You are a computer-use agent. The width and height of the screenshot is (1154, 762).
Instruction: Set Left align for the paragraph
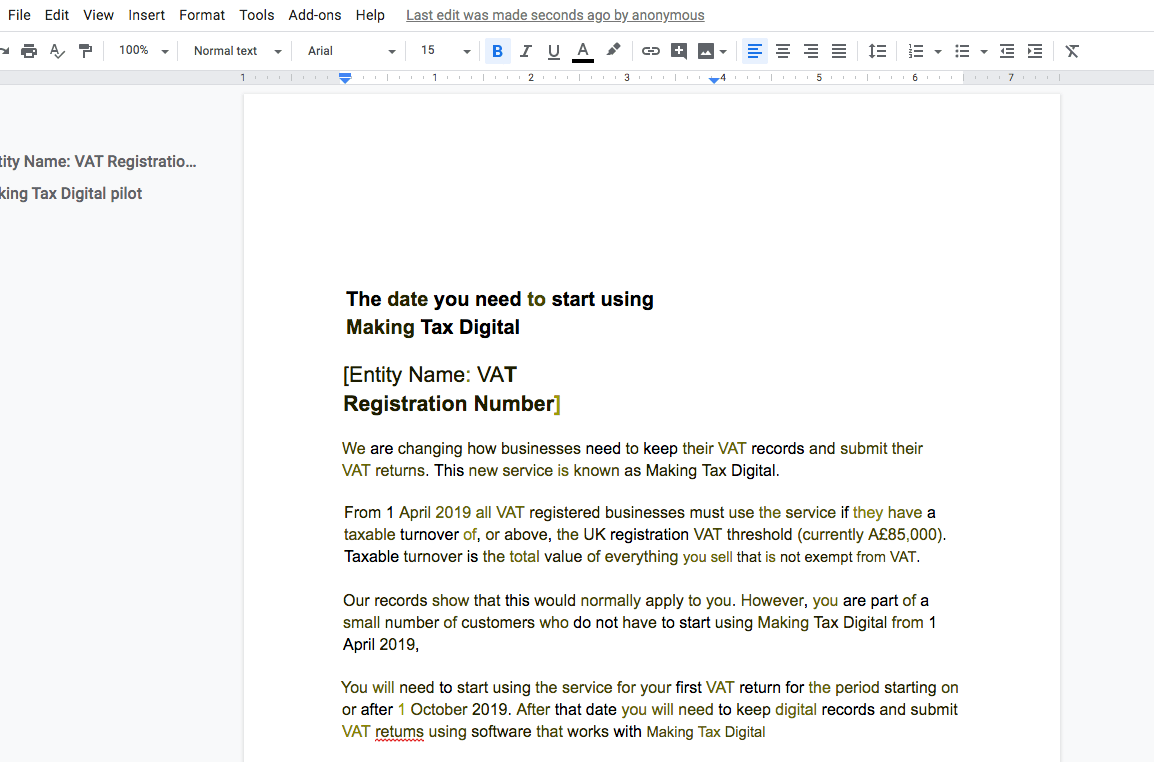tap(754, 51)
